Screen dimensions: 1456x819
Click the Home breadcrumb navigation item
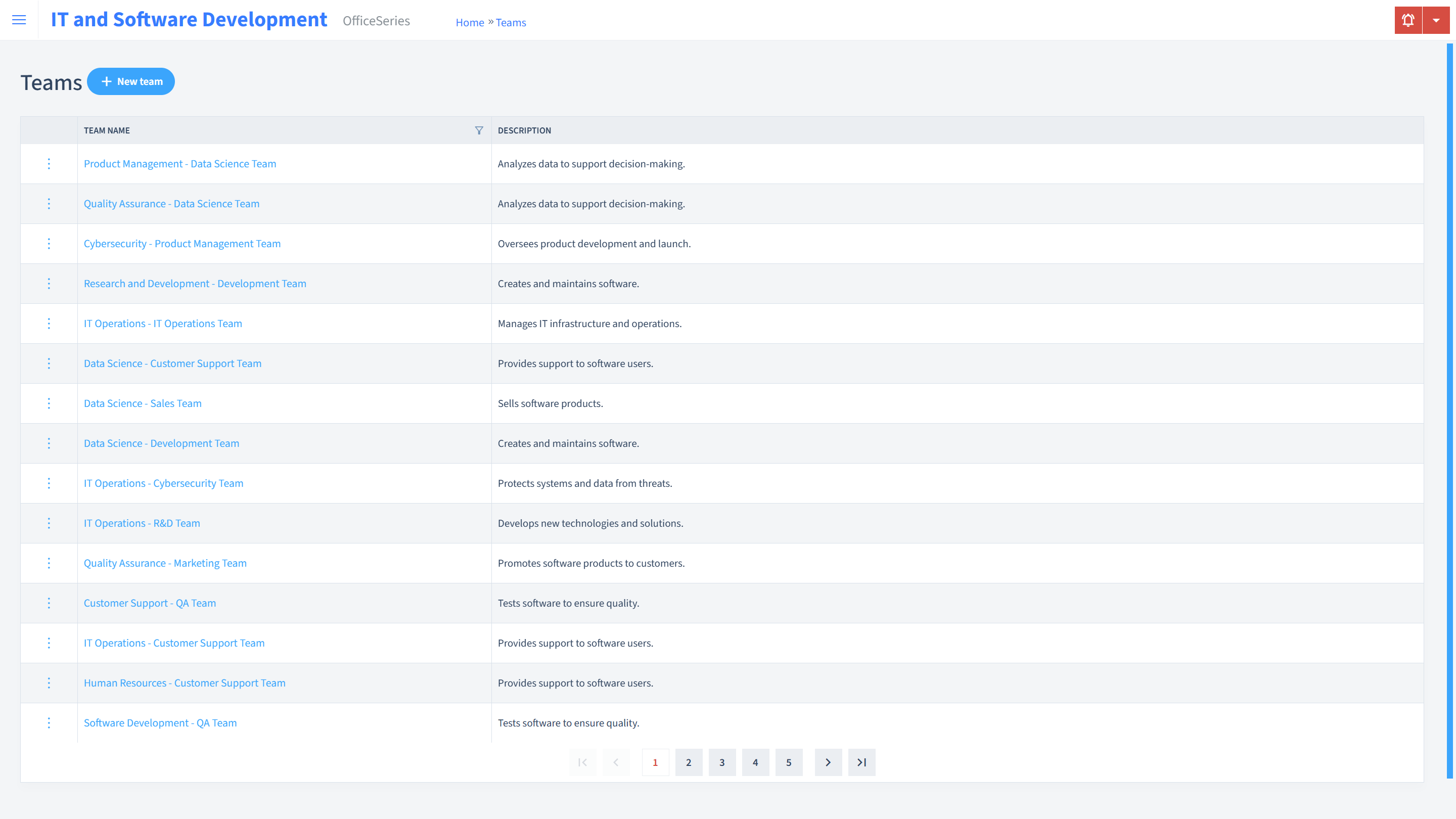click(469, 22)
